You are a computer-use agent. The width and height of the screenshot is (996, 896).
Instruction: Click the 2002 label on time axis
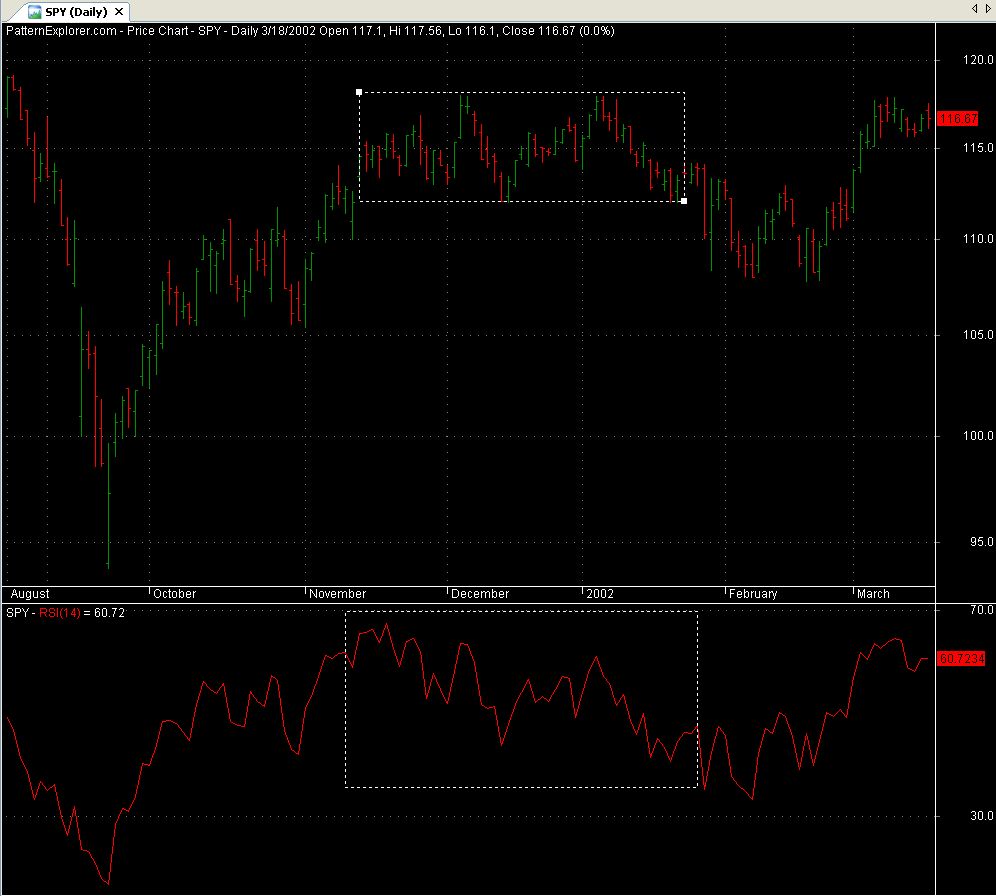[x=600, y=594]
